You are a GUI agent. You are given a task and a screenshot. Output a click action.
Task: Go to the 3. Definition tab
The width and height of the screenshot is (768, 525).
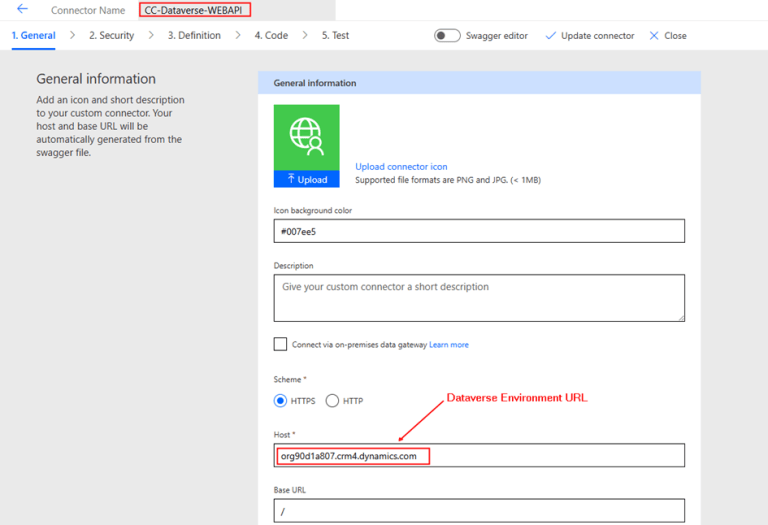(194, 35)
